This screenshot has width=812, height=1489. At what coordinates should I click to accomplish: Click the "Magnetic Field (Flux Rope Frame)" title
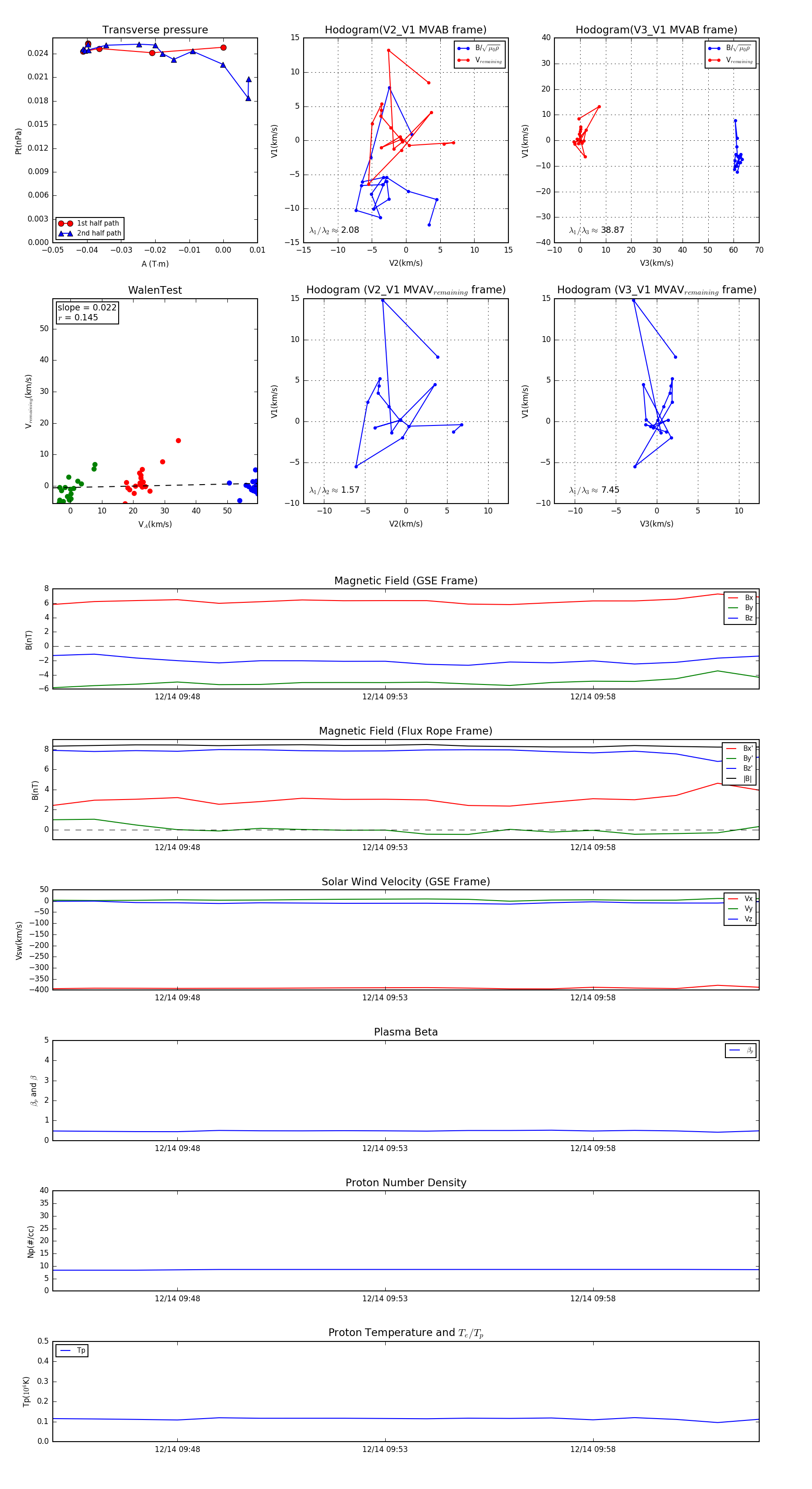406,731
